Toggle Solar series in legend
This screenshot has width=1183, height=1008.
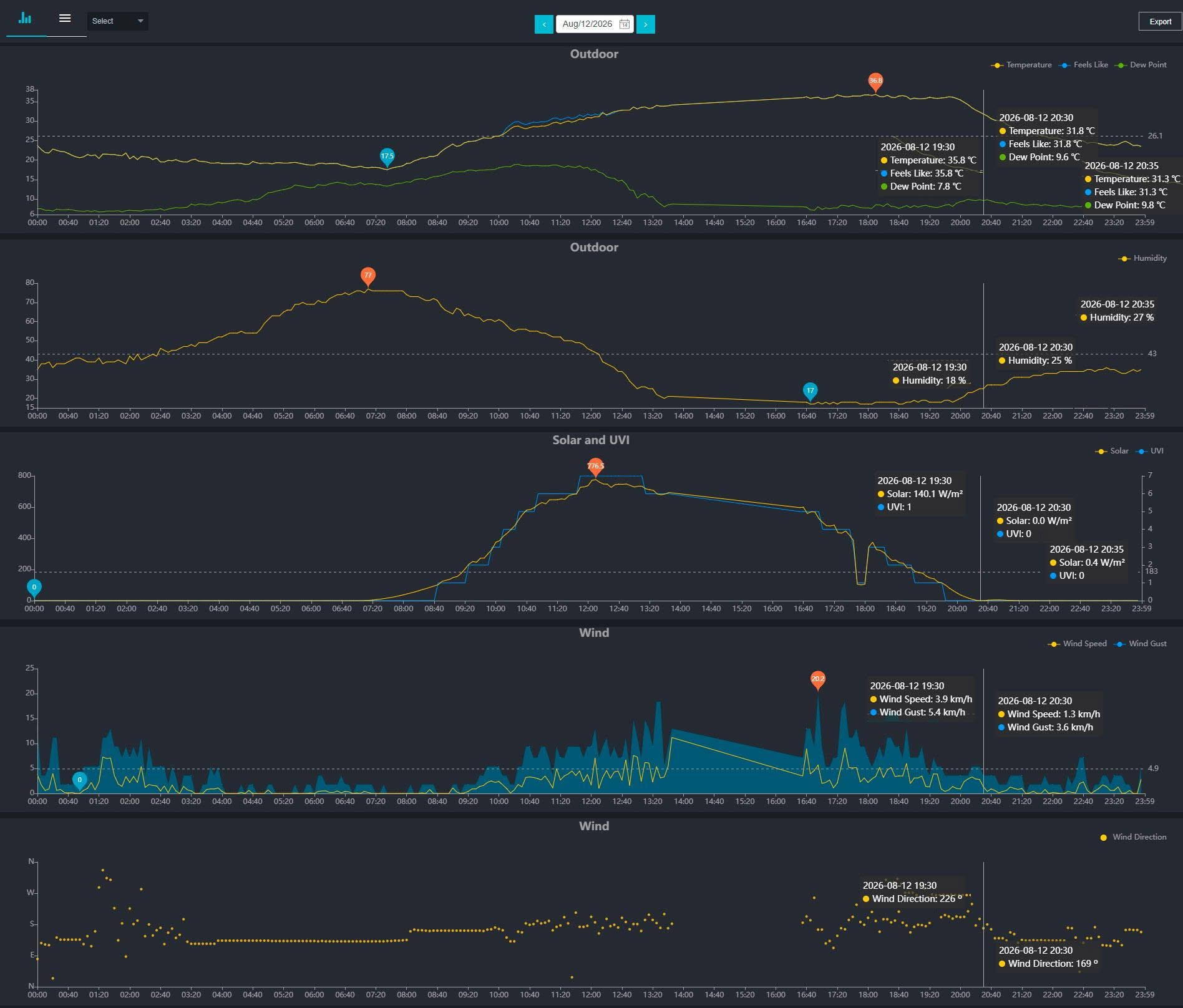(x=1112, y=451)
